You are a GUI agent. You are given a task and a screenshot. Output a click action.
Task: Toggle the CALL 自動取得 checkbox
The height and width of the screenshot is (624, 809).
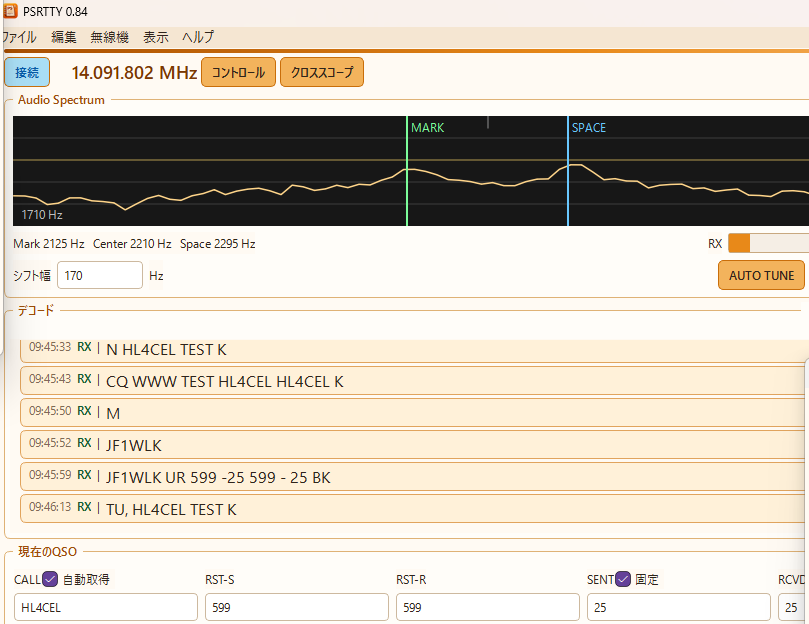[x=50, y=580]
